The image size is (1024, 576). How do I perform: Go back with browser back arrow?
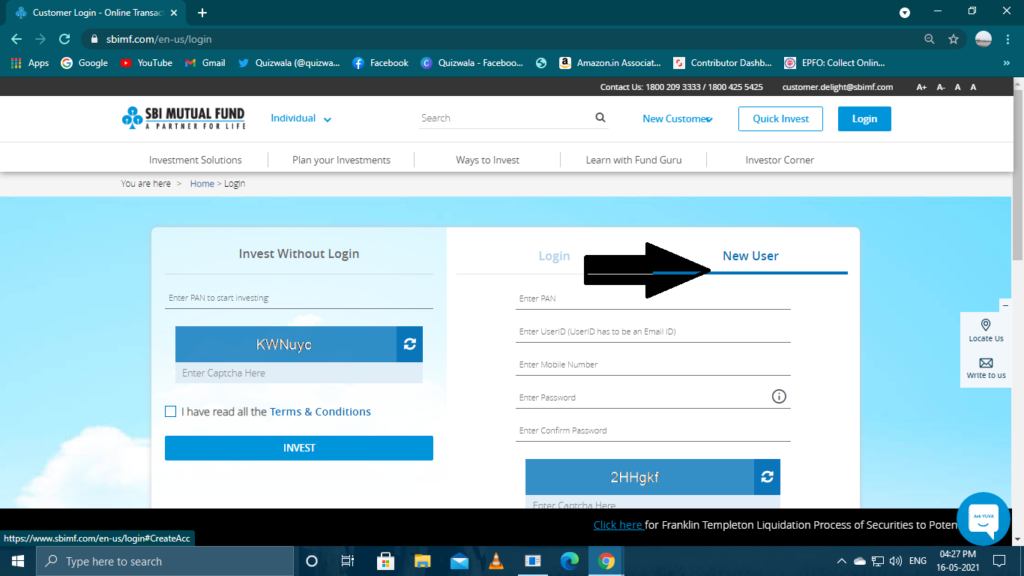(16, 39)
